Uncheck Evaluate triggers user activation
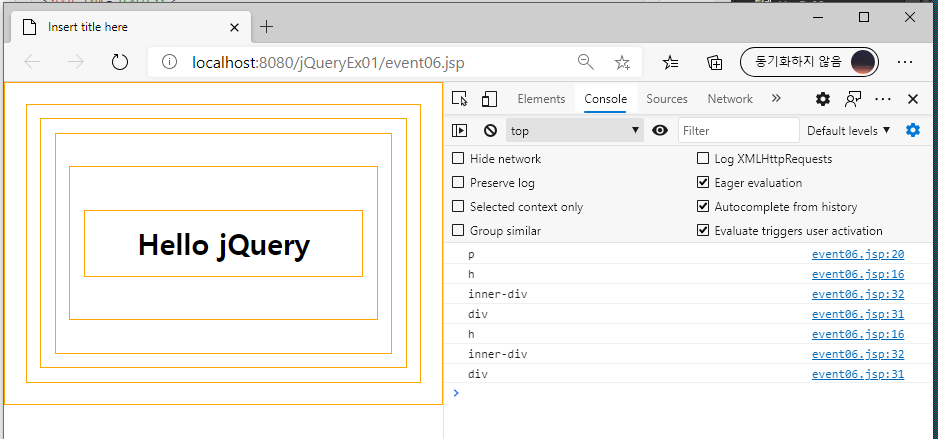938x439 pixels. (x=703, y=230)
